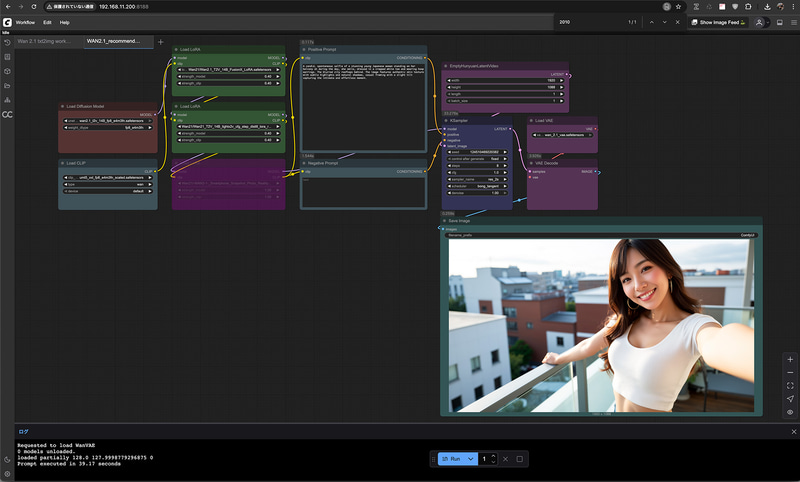Click the select mode arrow canvas icon
Screen dimensions: 800x482
pyautogui.click(x=790, y=399)
